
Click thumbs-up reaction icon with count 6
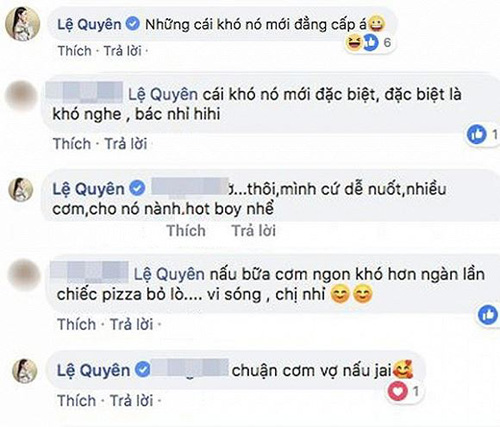[x=371, y=43]
